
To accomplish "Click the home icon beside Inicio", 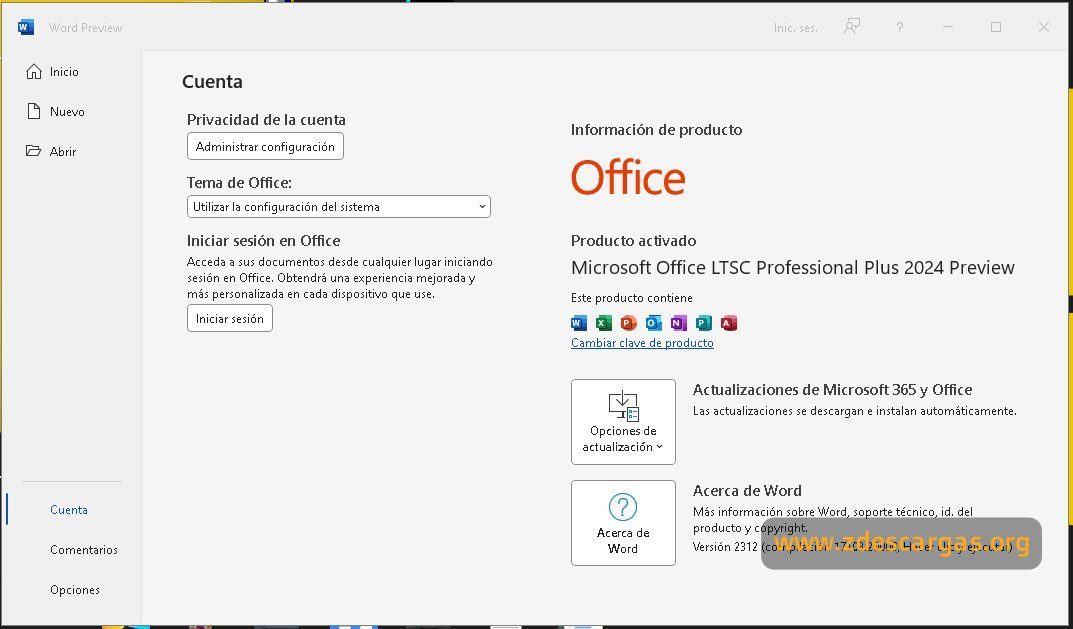I will click(34, 71).
